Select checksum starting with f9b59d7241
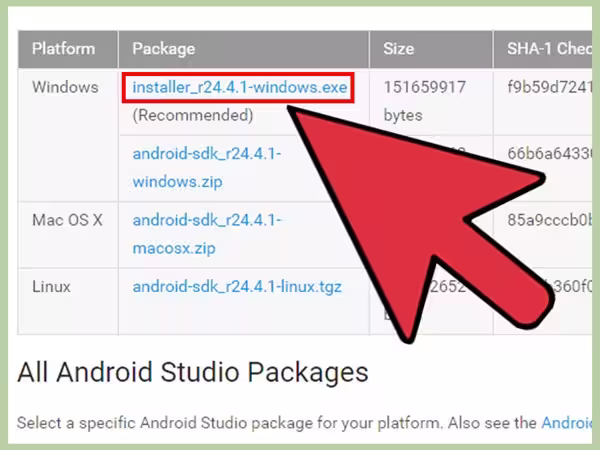Image resolution: width=600 pixels, height=450 pixels. [549, 87]
